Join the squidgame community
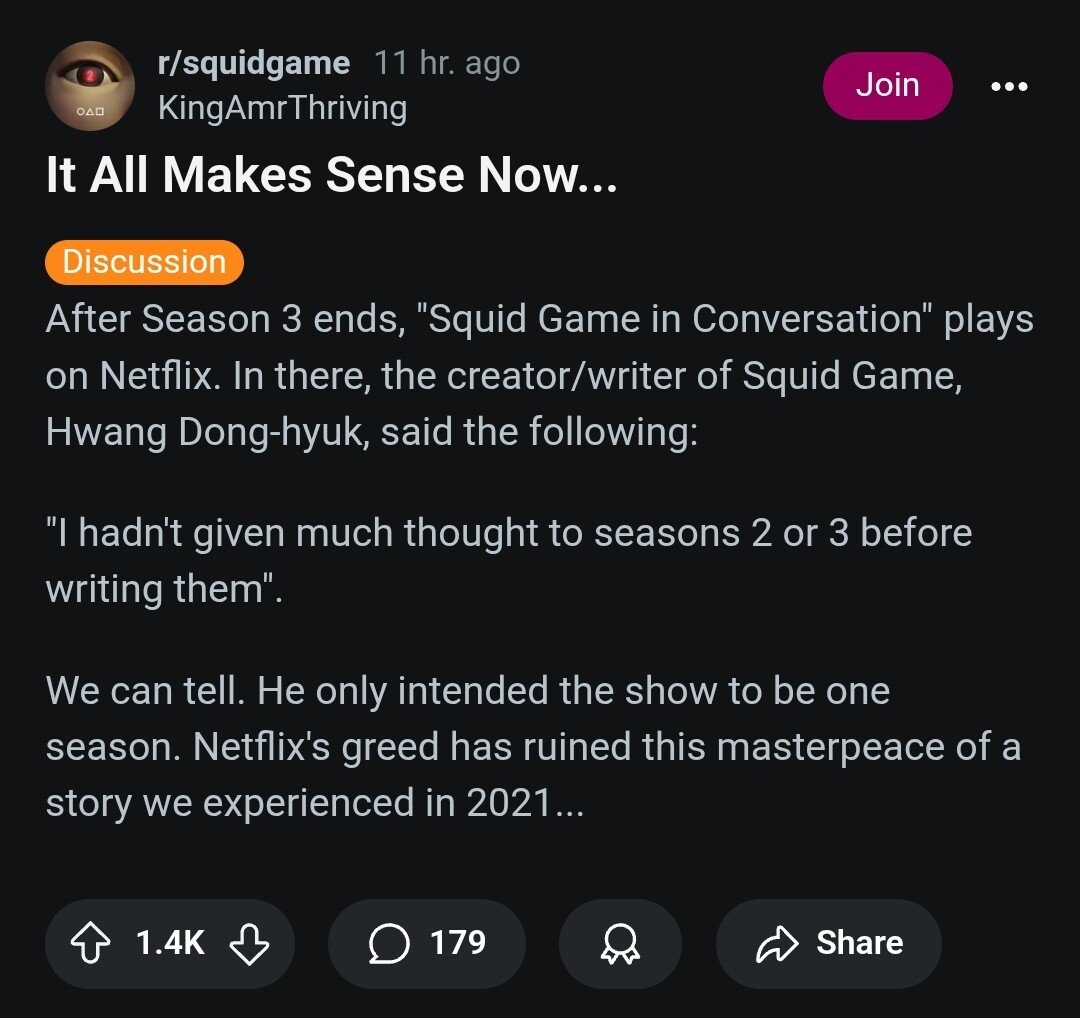1080x1018 pixels. 887,86
